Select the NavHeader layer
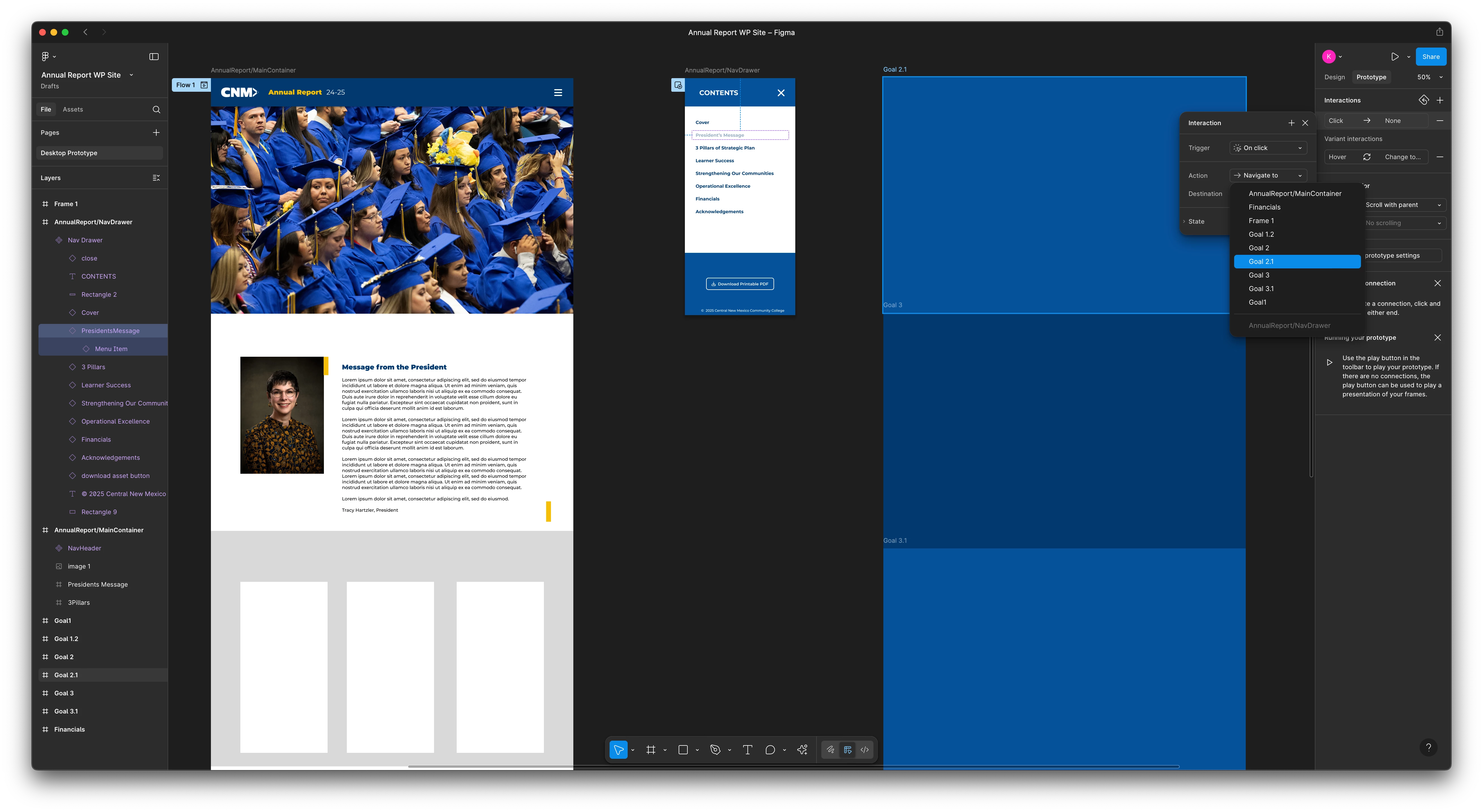Screen dimensions: 1483x812 (x=102, y=549)
